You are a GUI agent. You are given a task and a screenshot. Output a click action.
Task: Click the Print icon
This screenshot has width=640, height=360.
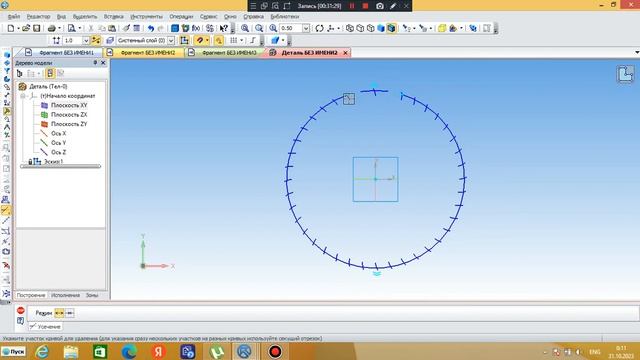[51, 28]
